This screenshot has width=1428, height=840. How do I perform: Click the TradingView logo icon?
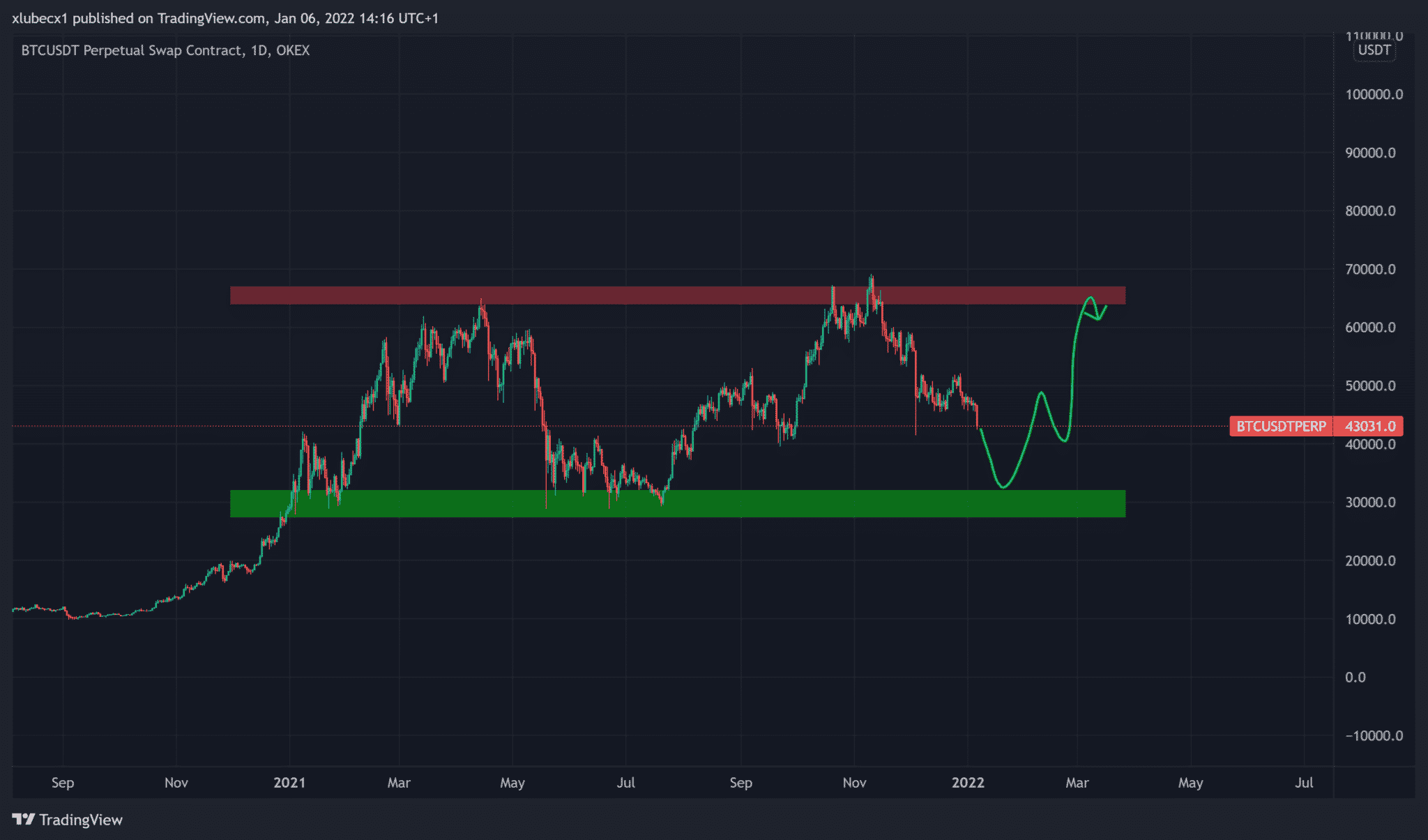click(23, 819)
